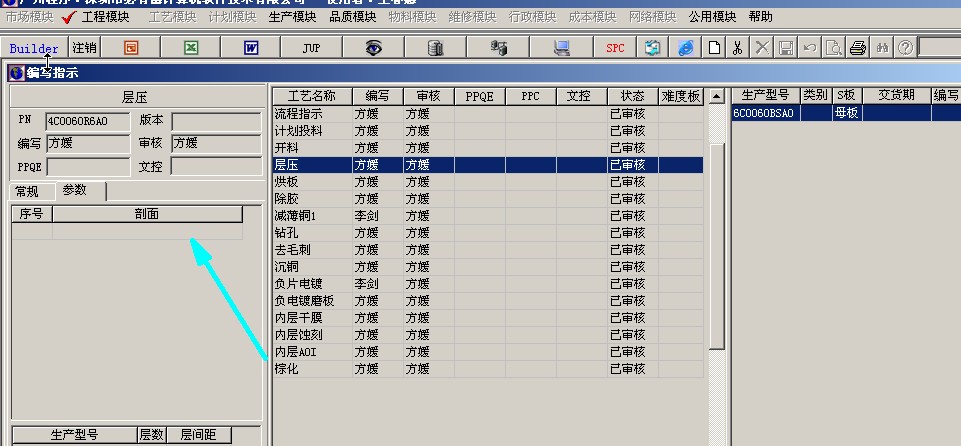The width and height of the screenshot is (961, 446).
Task: Switch to the 常规 tab
Action: click(27, 192)
